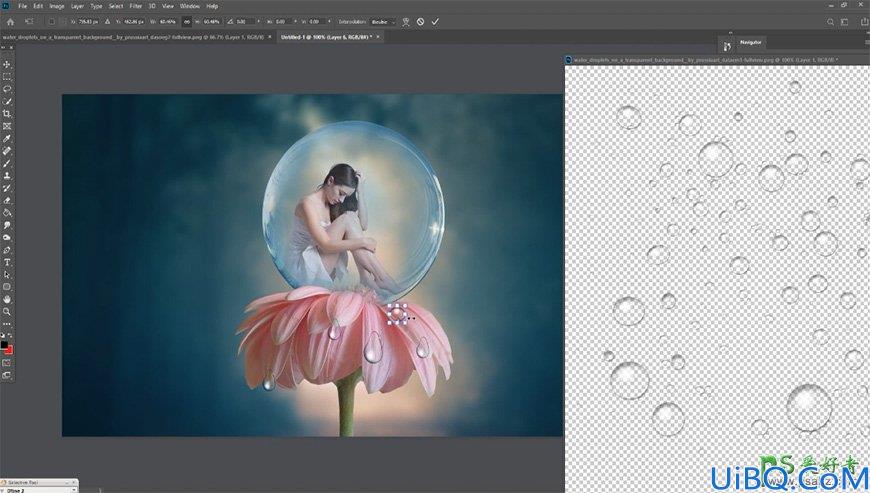Viewport: 870px width, 493px height.
Task: Open the Edit menu
Action: coord(38,6)
